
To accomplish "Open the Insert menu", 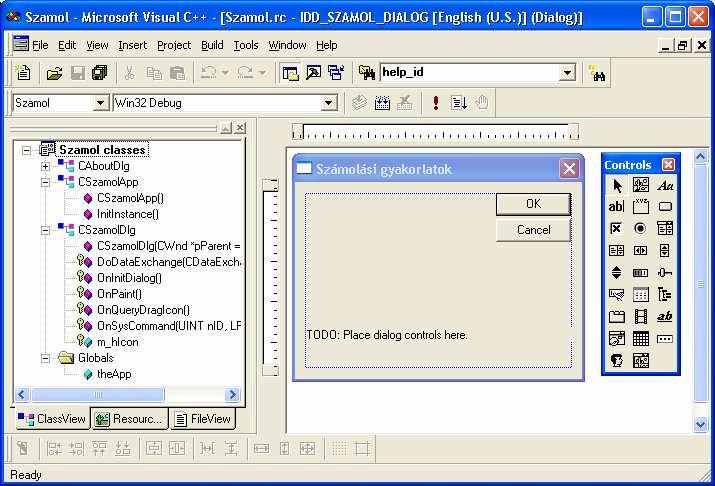I will [132, 45].
